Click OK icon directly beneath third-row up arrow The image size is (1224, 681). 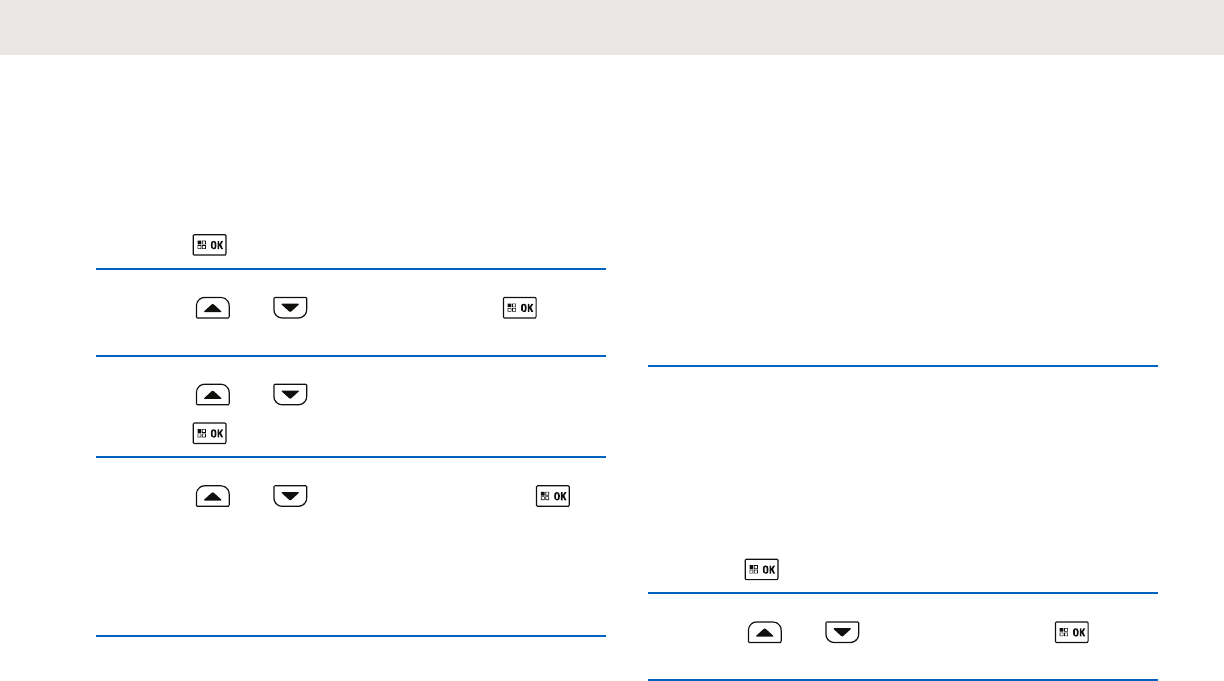[210, 433]
